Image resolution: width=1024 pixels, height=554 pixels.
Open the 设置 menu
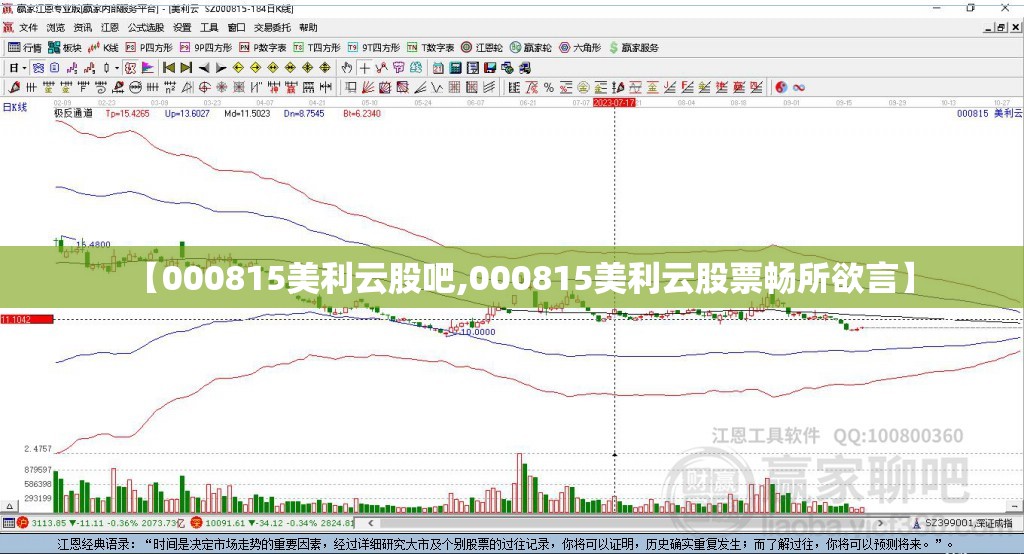pyautogui.click(x=182, y=27)
